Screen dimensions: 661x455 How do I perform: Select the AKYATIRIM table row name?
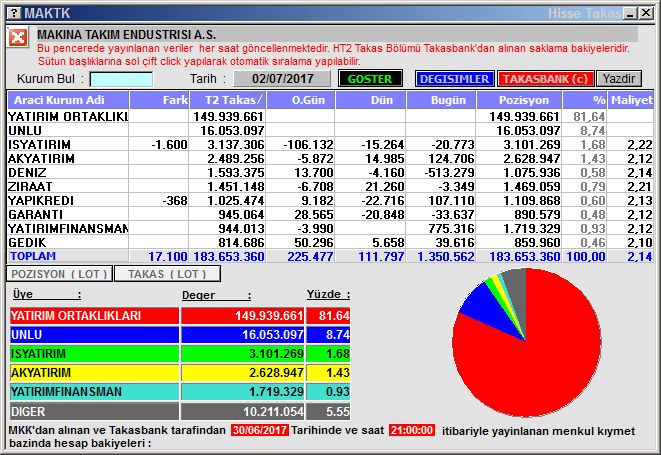click(41, 158)
